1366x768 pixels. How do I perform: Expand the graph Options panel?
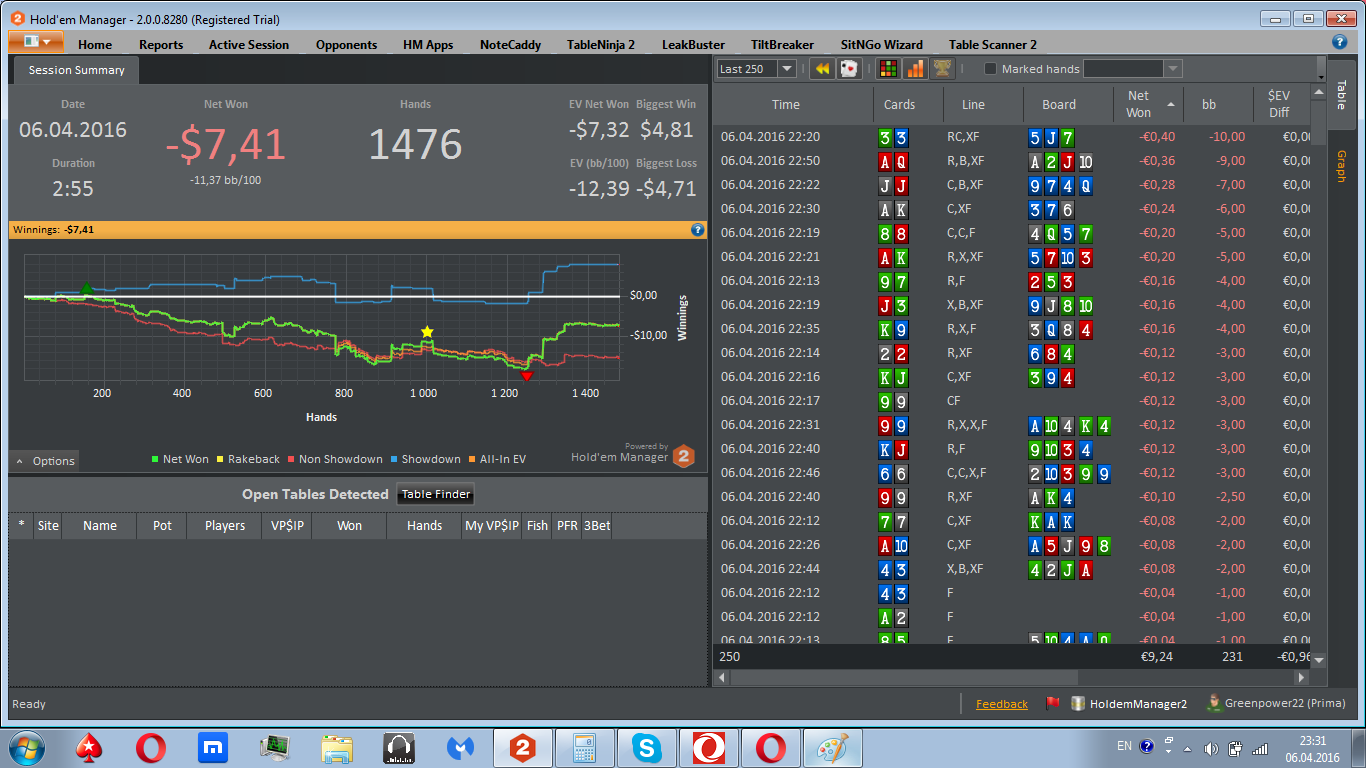coord(45,461)
